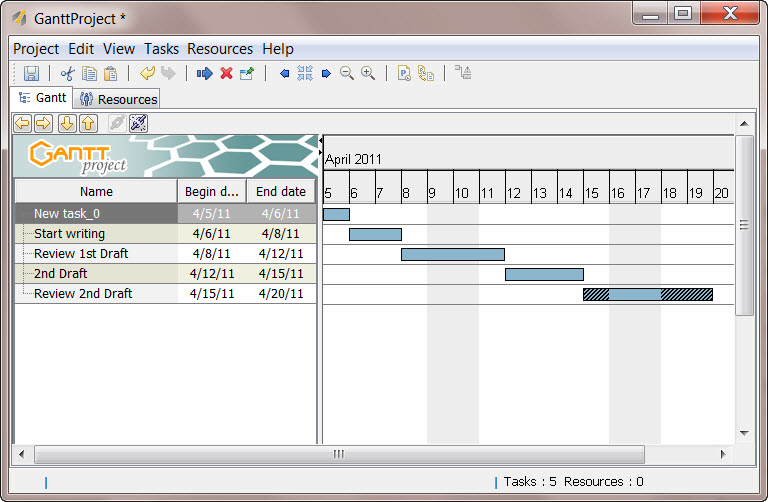The width and height of the screenshot is (768, 502).
Task: Open the Project menu
Action: (36, 48)
